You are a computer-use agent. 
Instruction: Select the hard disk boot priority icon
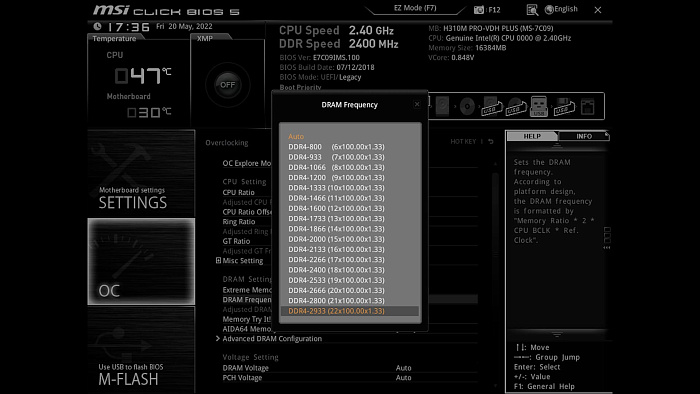(x=442, y=106)
